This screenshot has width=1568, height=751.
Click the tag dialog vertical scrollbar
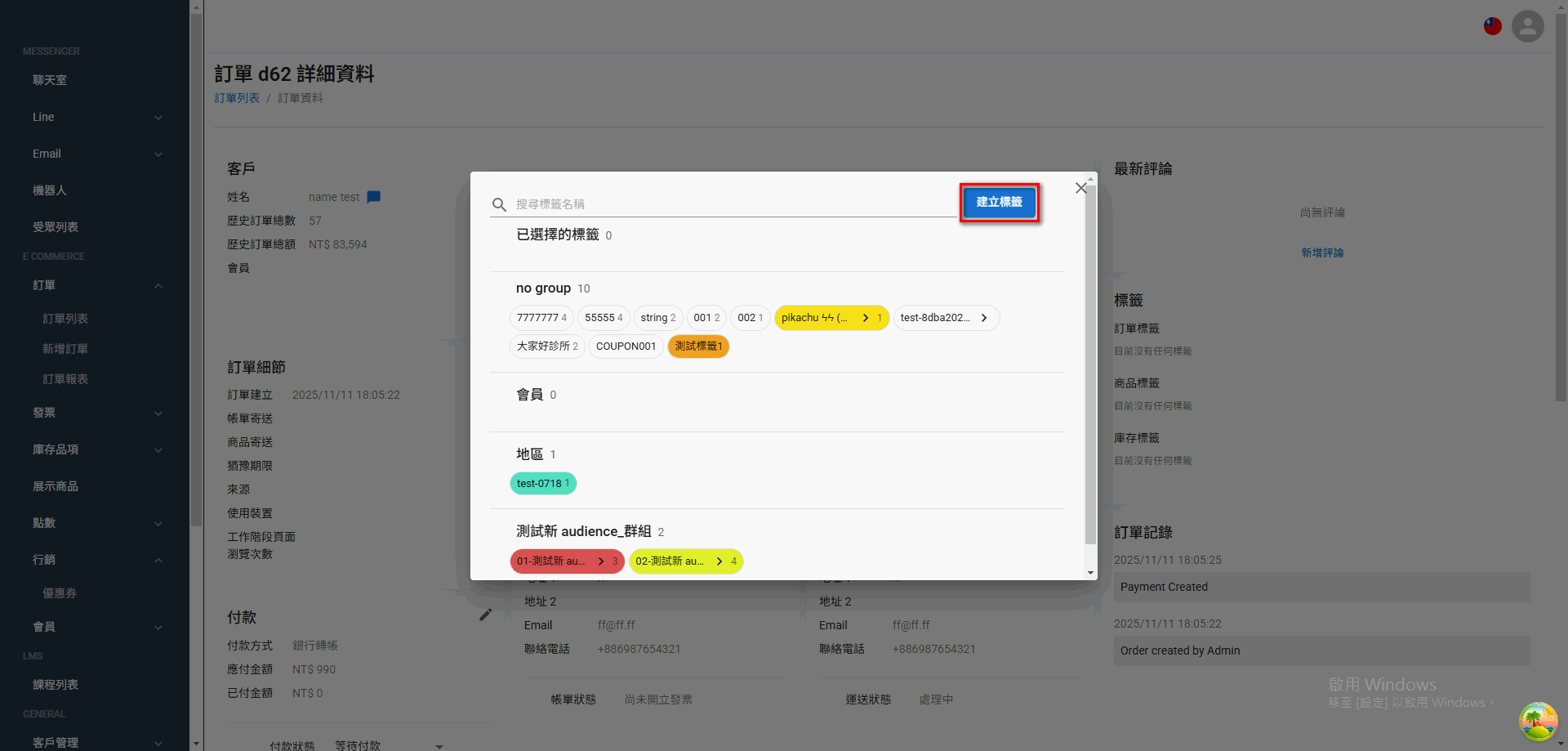coord(1090,364)
